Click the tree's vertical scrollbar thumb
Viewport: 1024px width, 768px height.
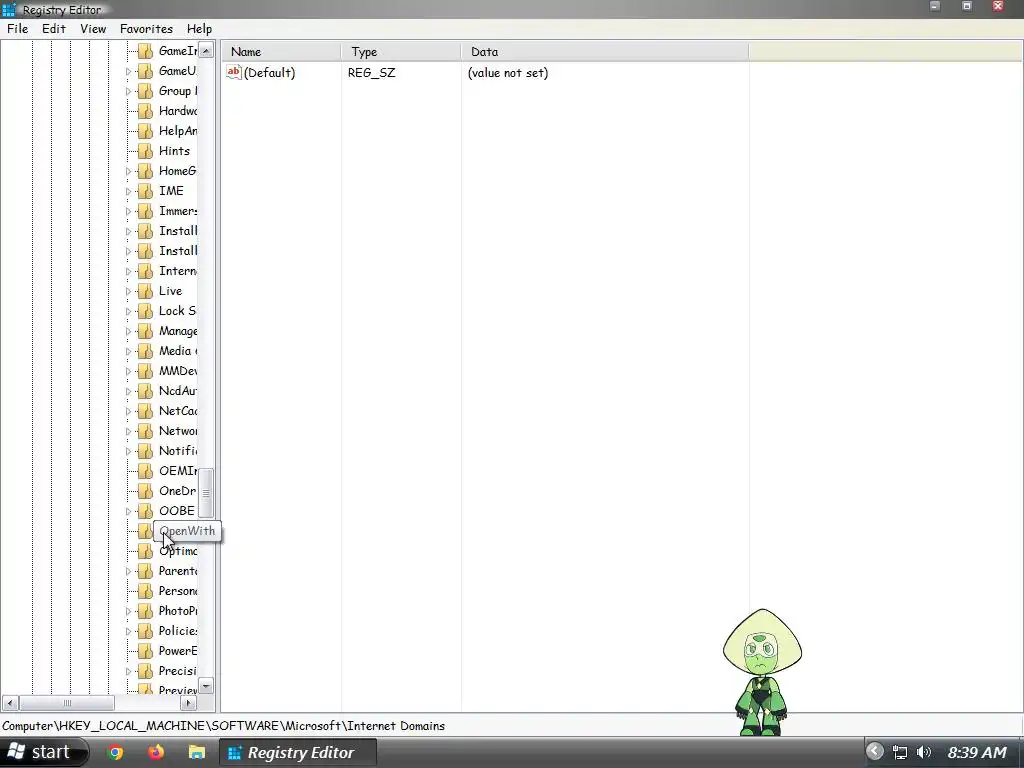pos(206,493)
